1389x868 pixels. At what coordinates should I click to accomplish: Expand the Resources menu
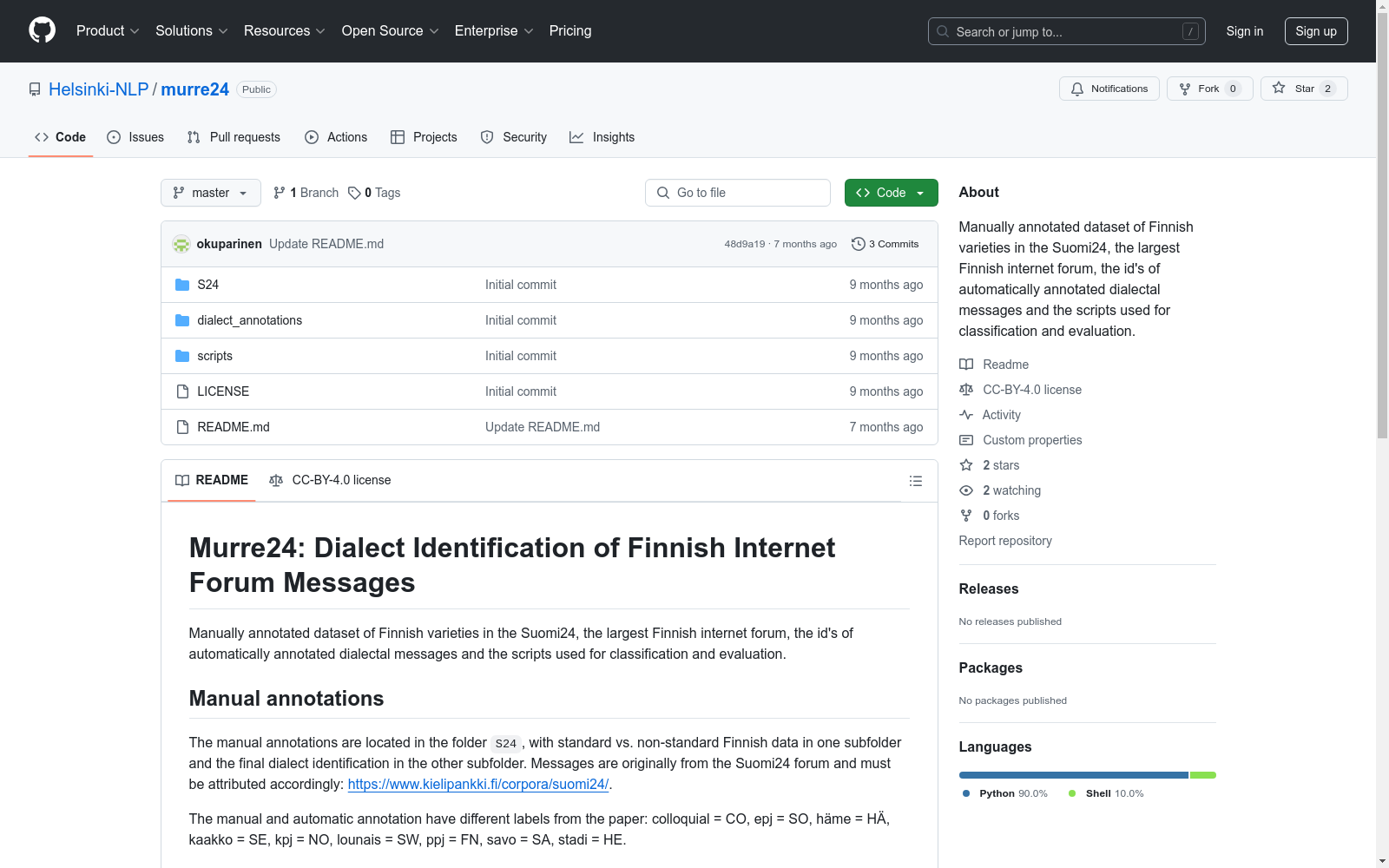284,30
